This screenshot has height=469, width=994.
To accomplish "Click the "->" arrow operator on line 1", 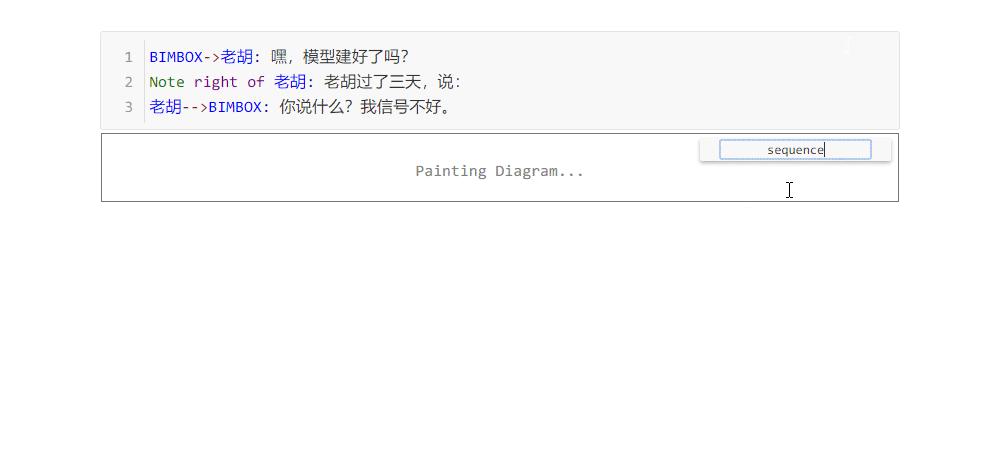I will click(x=211, y=58).
